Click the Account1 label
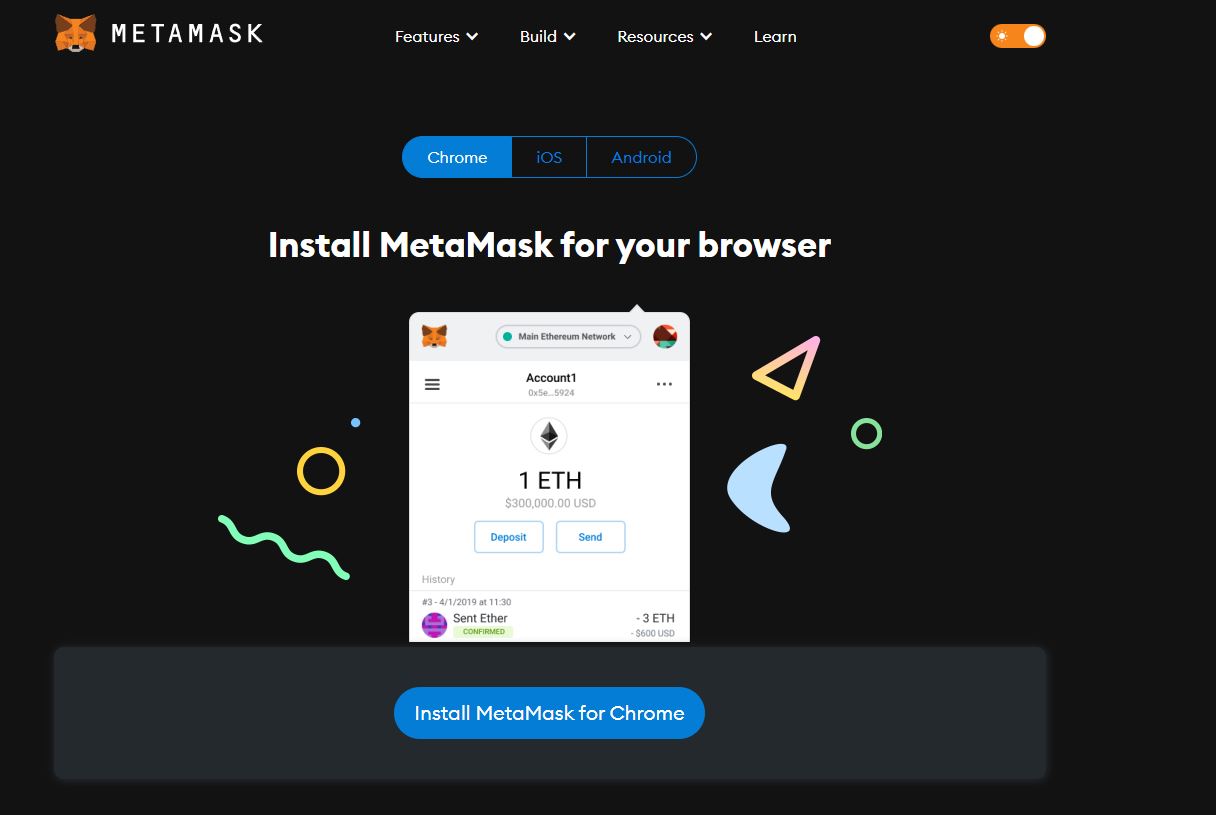The image size is (1216, 815). click(x=551, y=378)
